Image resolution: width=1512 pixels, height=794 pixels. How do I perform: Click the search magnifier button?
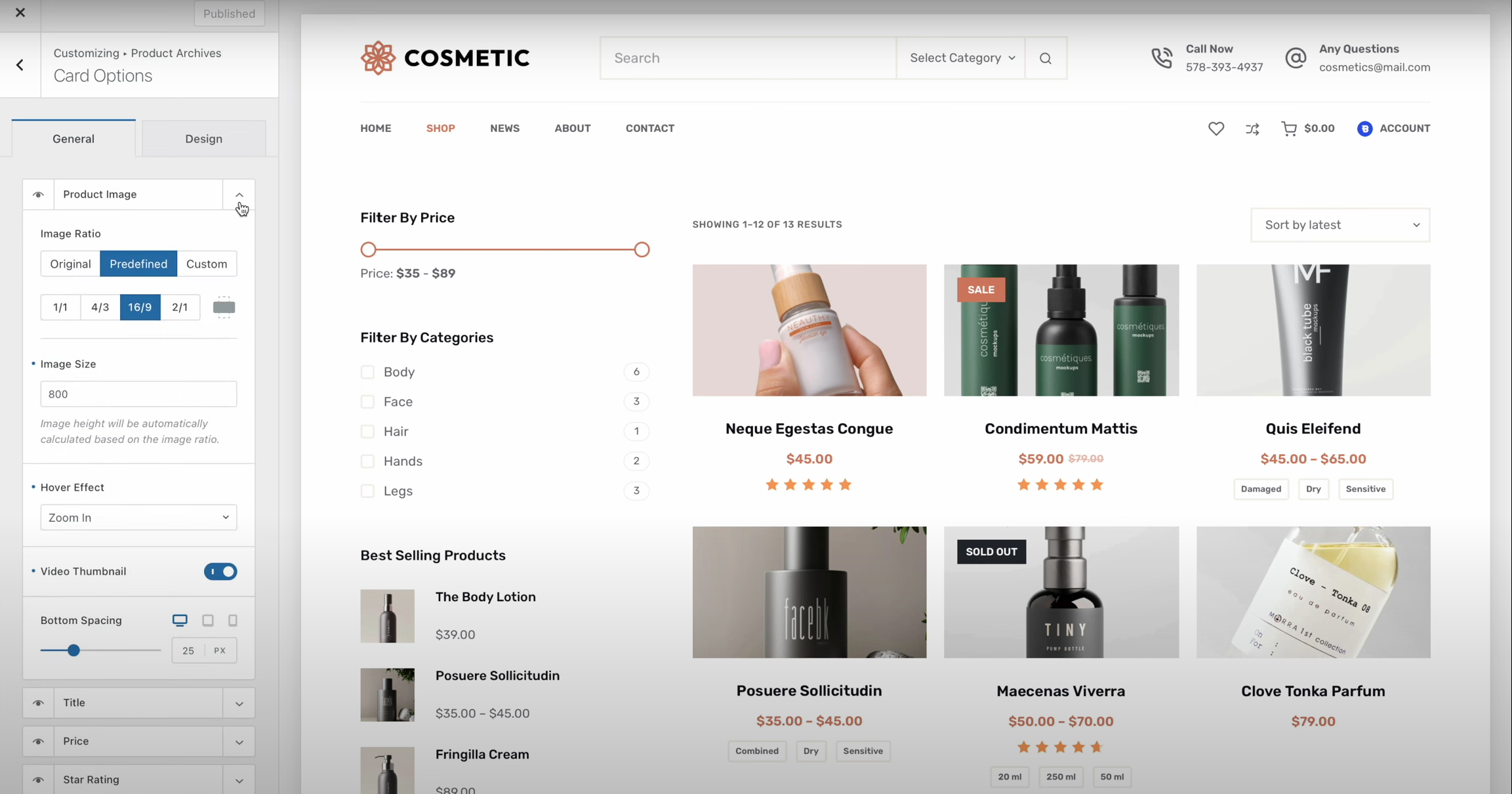coord(1045,58)
